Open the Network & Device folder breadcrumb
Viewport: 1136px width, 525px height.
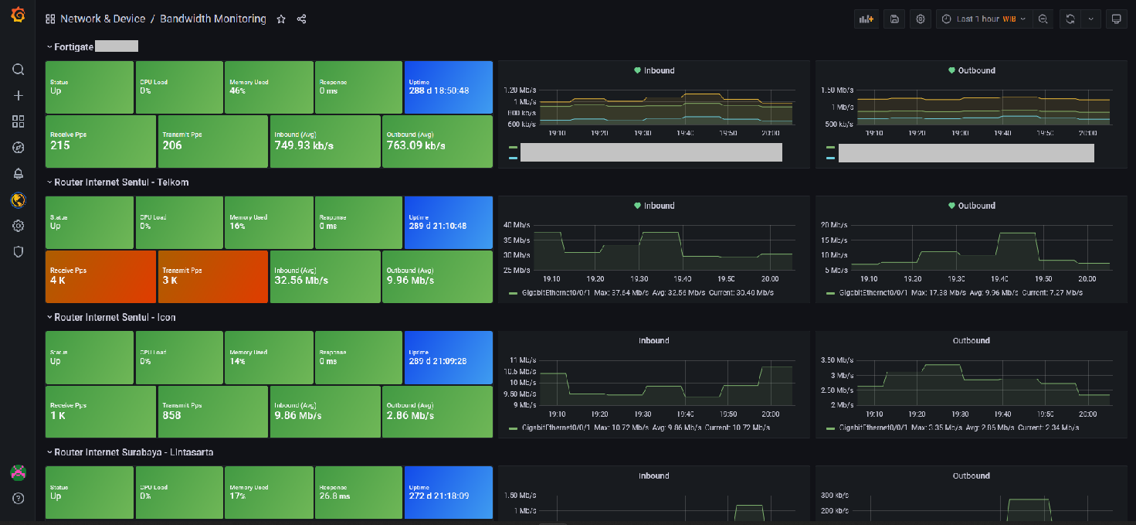pyautogui.click(x=101, y=20)
